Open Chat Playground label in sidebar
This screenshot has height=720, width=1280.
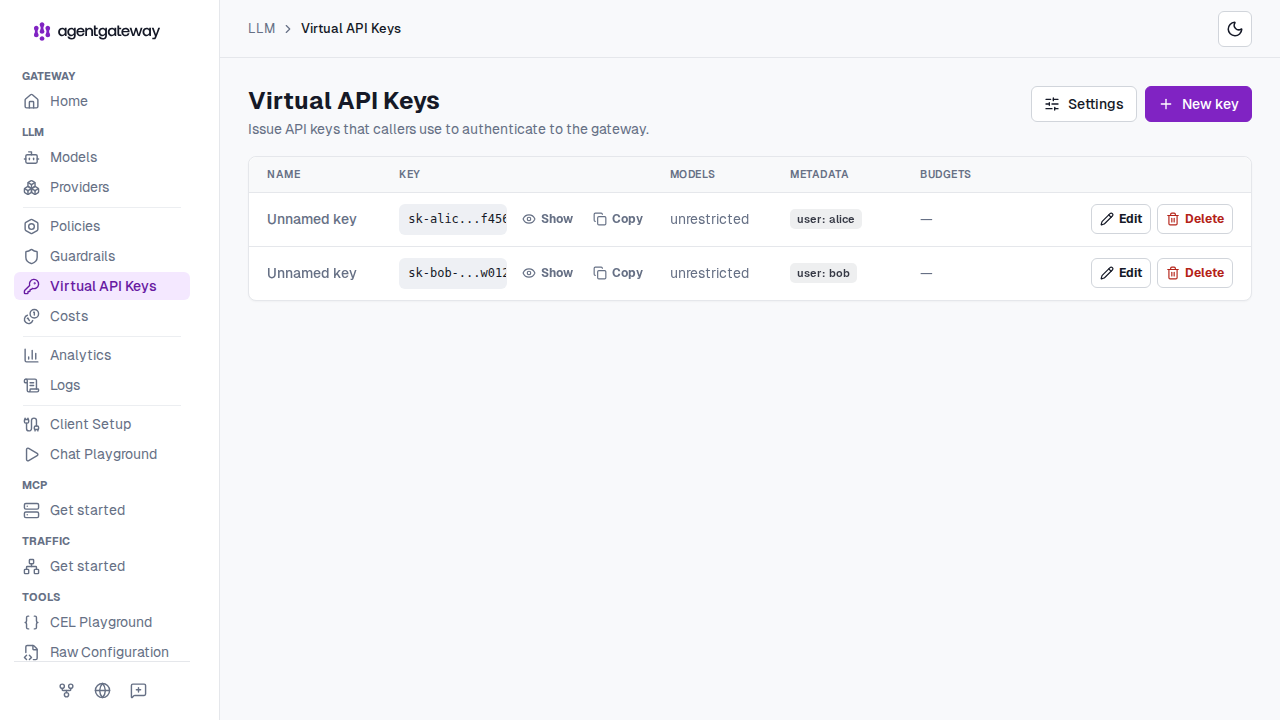[104, 454]
